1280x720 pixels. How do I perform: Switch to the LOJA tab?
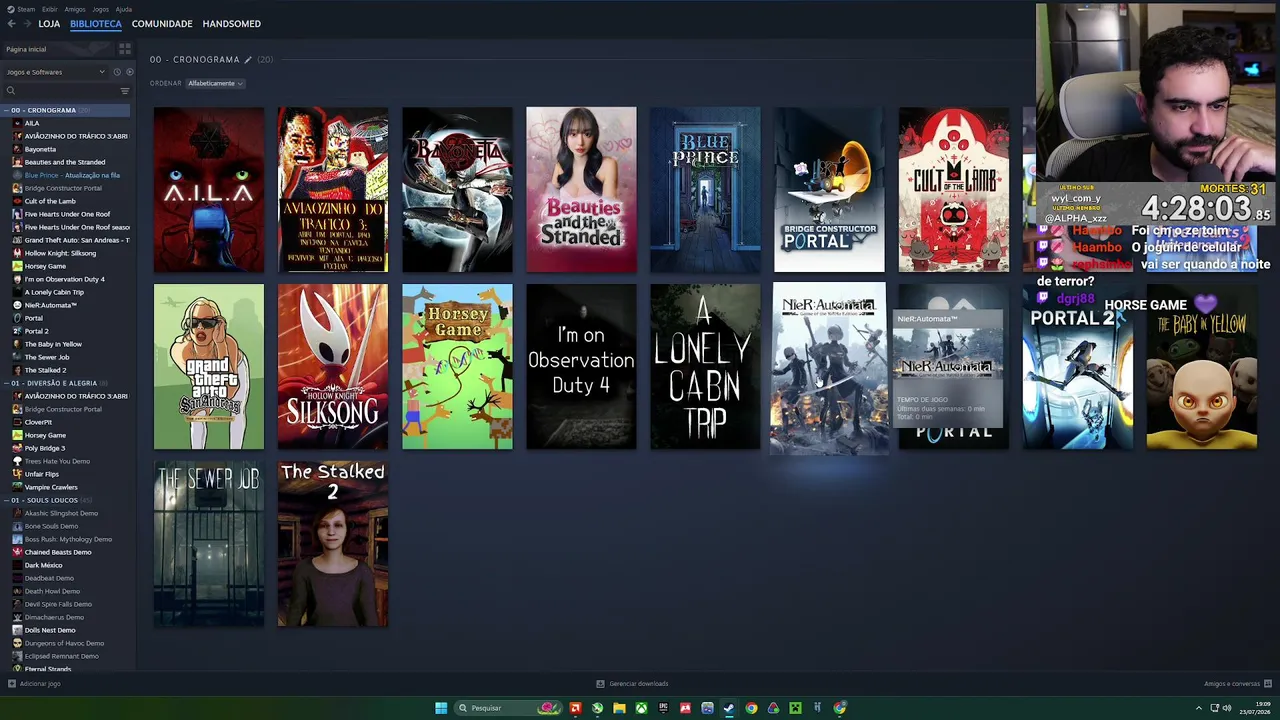49,24
